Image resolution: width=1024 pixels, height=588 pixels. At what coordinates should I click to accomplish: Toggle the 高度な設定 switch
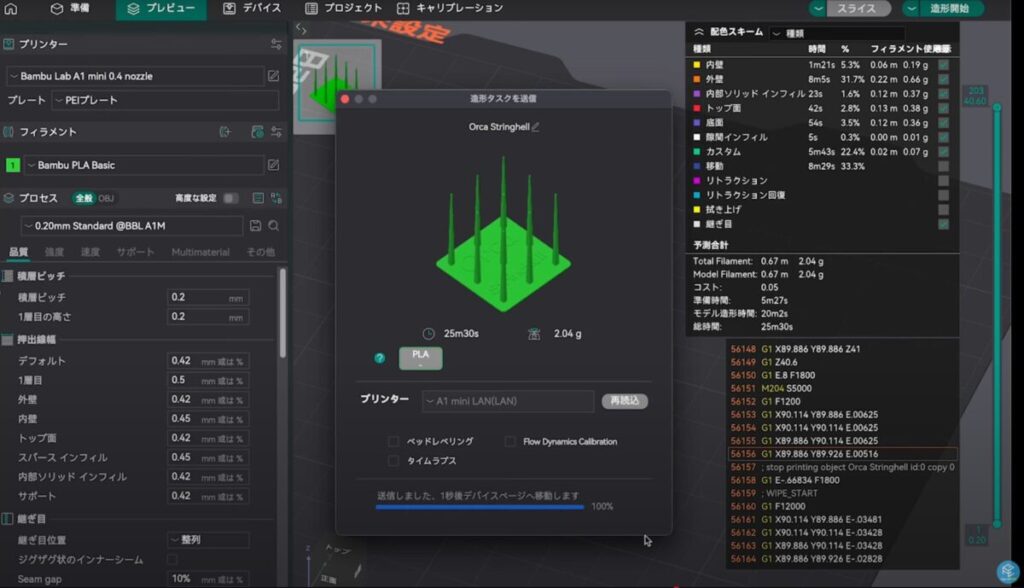pyautogui.click(x=230, y=198)
